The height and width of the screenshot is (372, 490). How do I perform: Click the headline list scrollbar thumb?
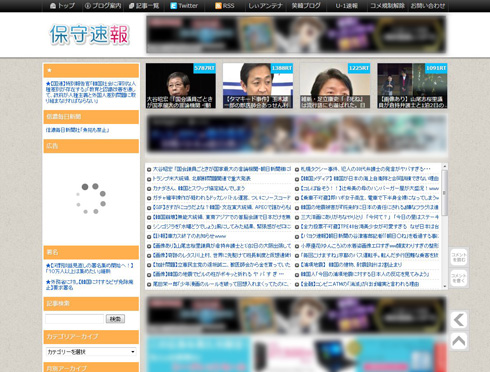coord(445,193)
